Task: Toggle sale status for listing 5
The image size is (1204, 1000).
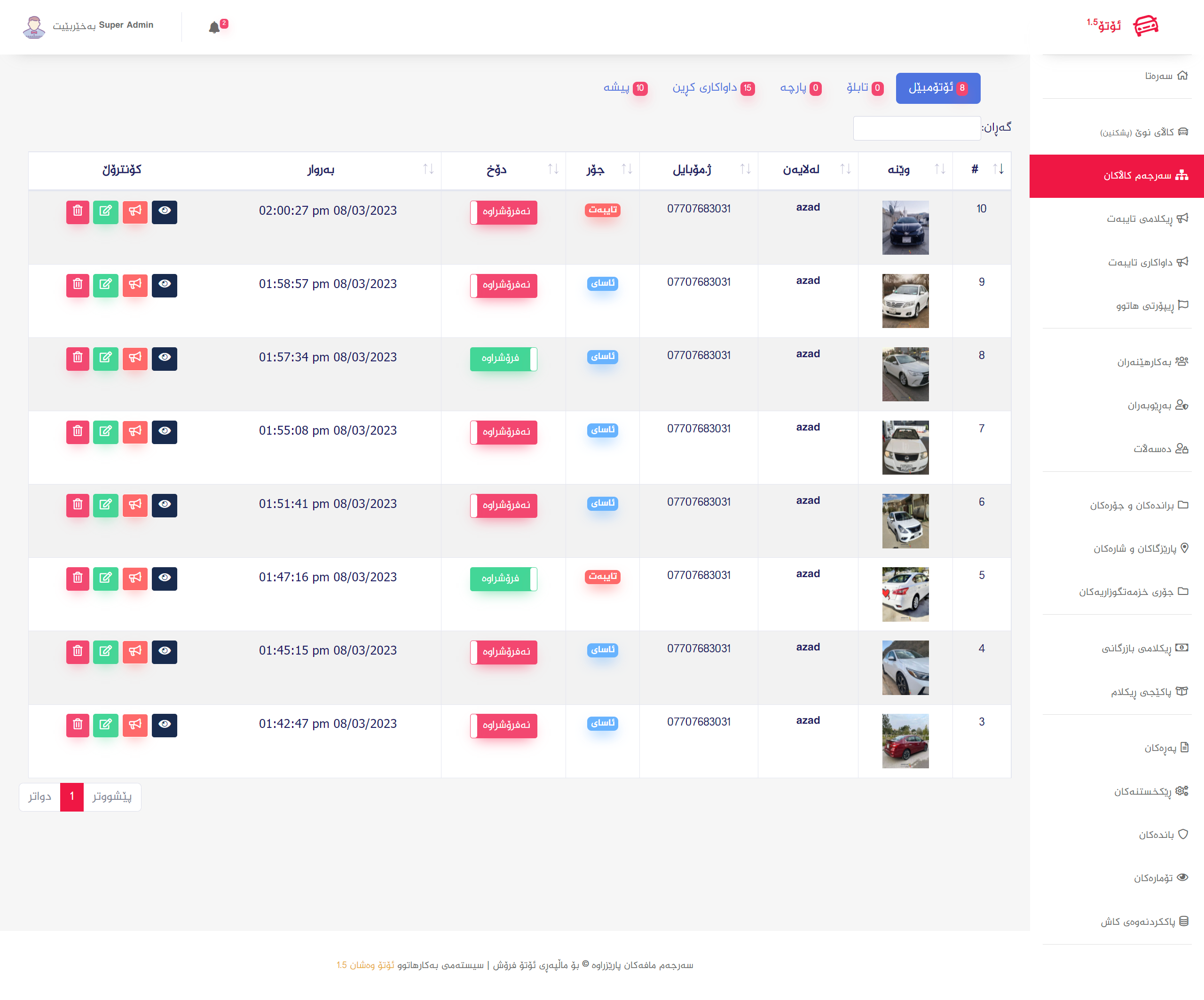Action: [504, 579]
